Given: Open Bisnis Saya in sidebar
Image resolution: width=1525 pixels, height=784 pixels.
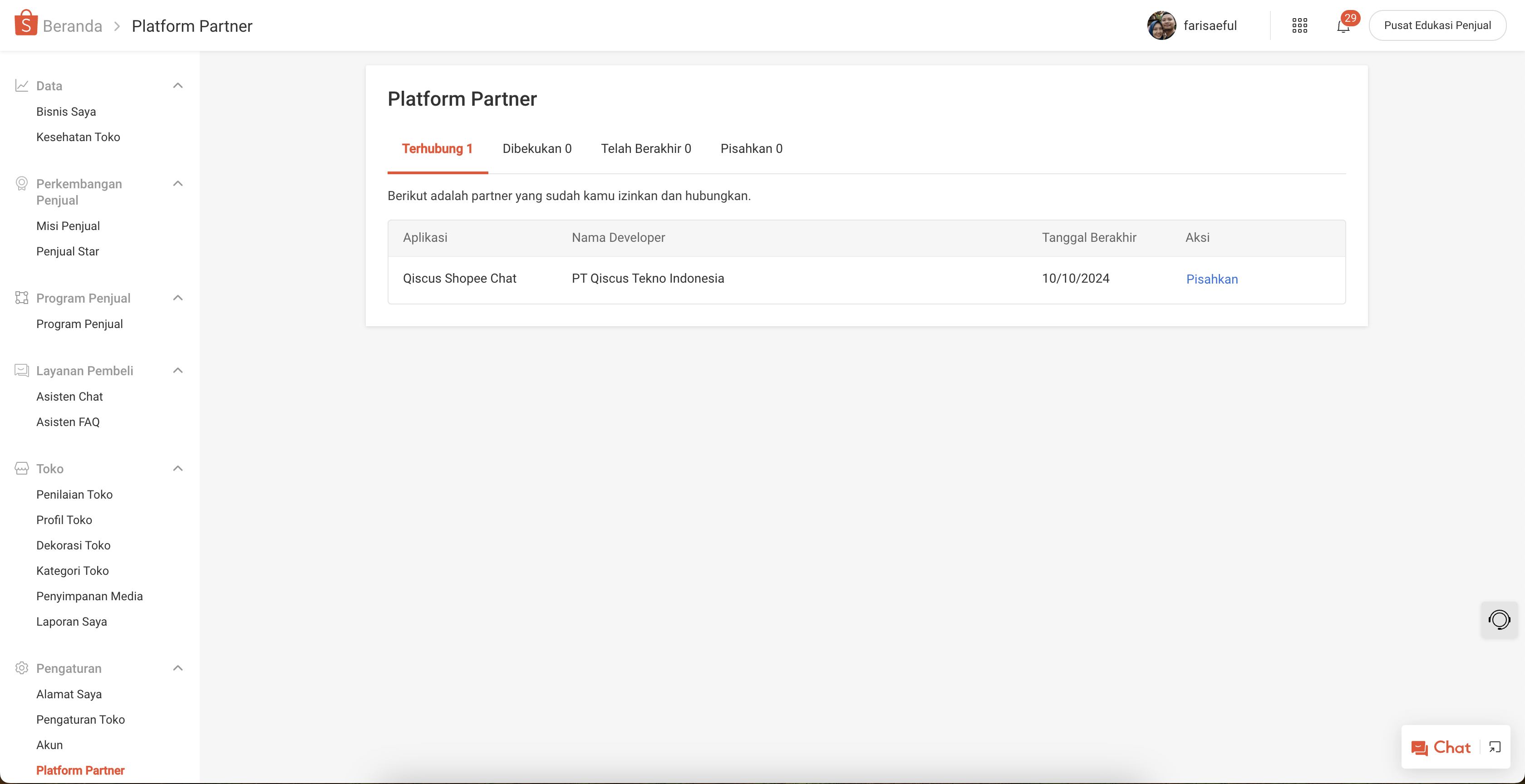Looking at the screenshot, I should (66, 112).
